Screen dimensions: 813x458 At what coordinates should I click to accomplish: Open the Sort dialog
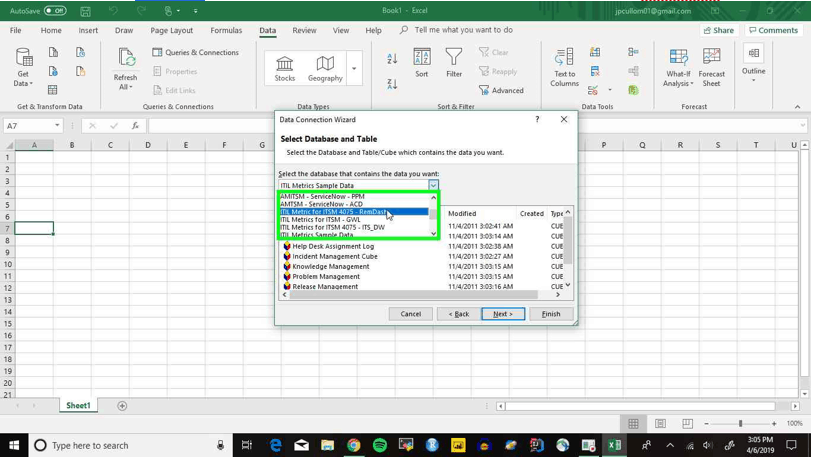tap(422, 63)
